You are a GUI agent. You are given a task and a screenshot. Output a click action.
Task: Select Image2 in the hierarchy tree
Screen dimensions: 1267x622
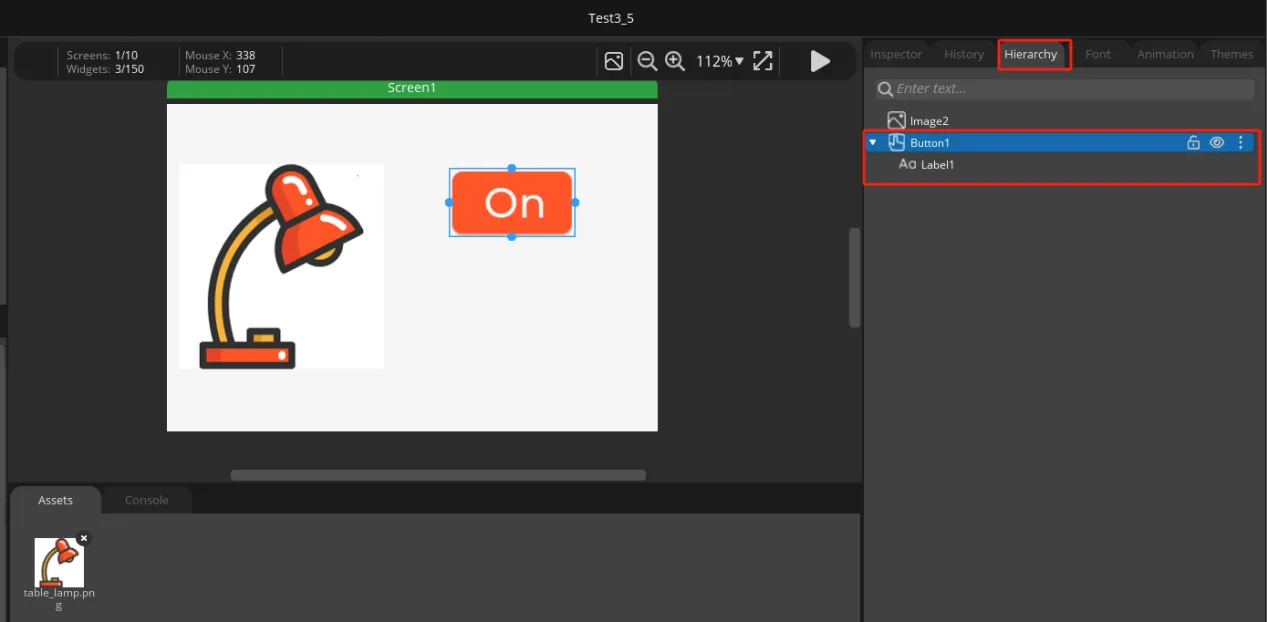928,121
